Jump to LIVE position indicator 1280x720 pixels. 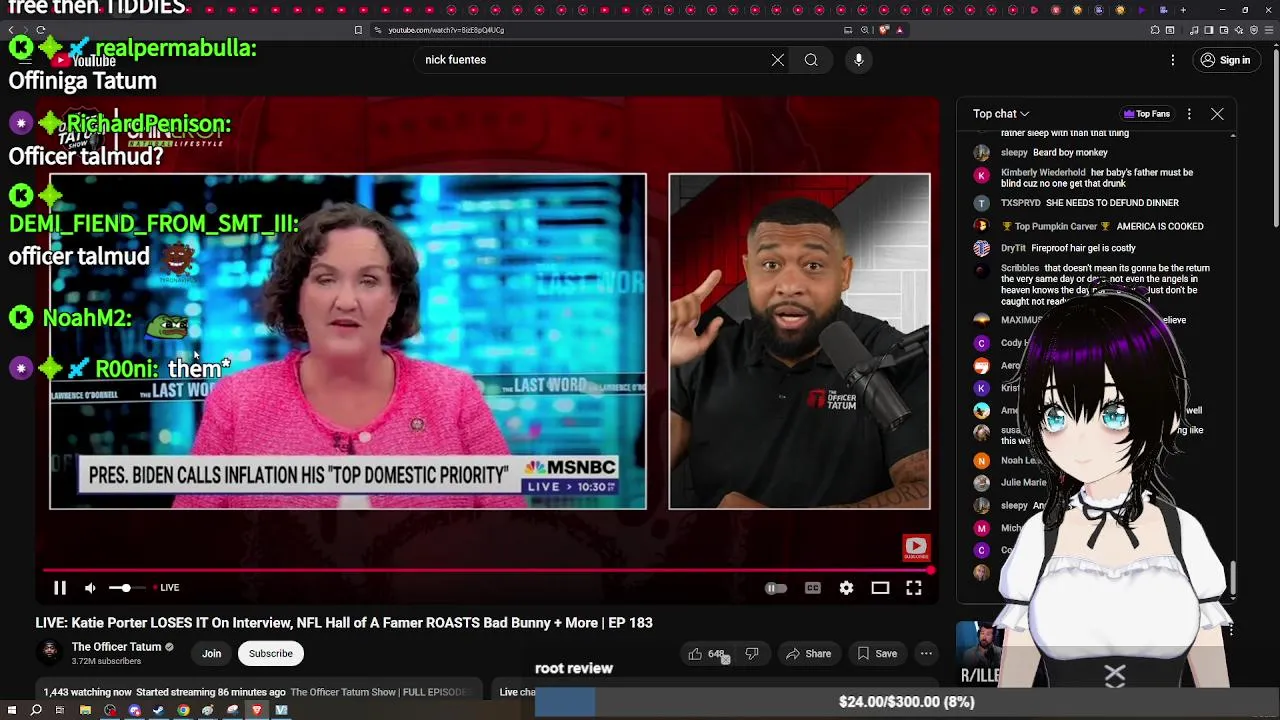167,588
